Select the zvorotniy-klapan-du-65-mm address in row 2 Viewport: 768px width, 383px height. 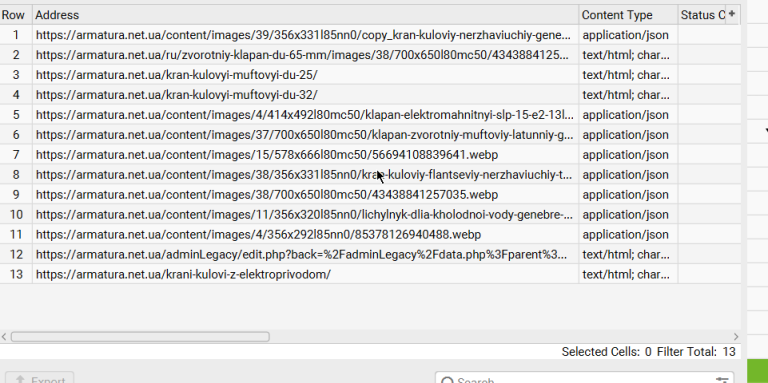click(x=306, y=55)
